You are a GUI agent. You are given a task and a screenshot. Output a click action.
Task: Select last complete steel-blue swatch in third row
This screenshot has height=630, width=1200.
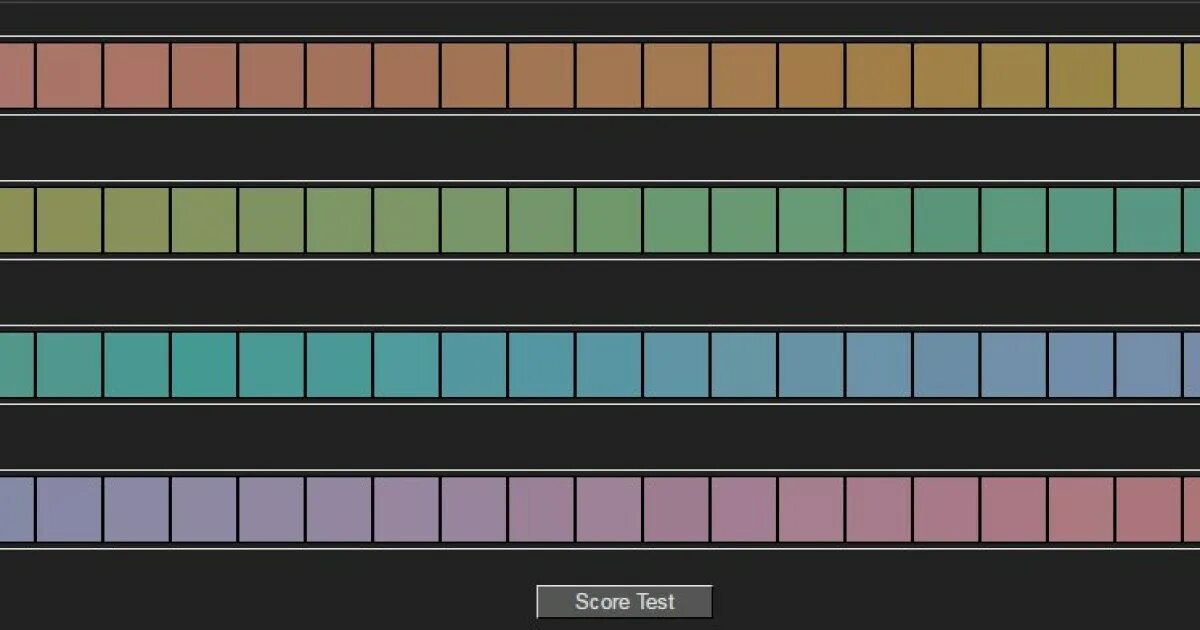(x=1148, y=365)
